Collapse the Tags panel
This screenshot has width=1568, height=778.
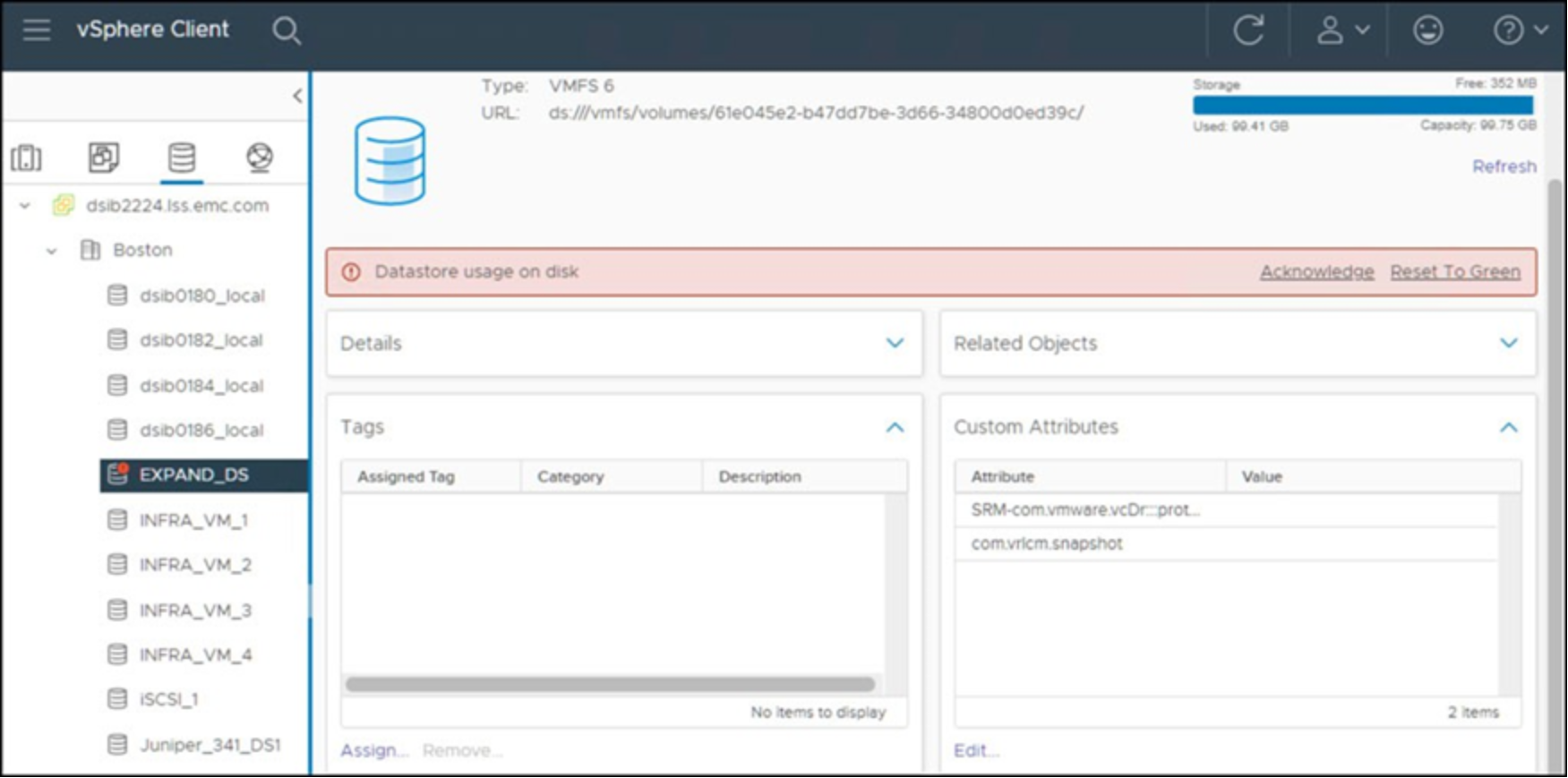[x=895, y=428]
